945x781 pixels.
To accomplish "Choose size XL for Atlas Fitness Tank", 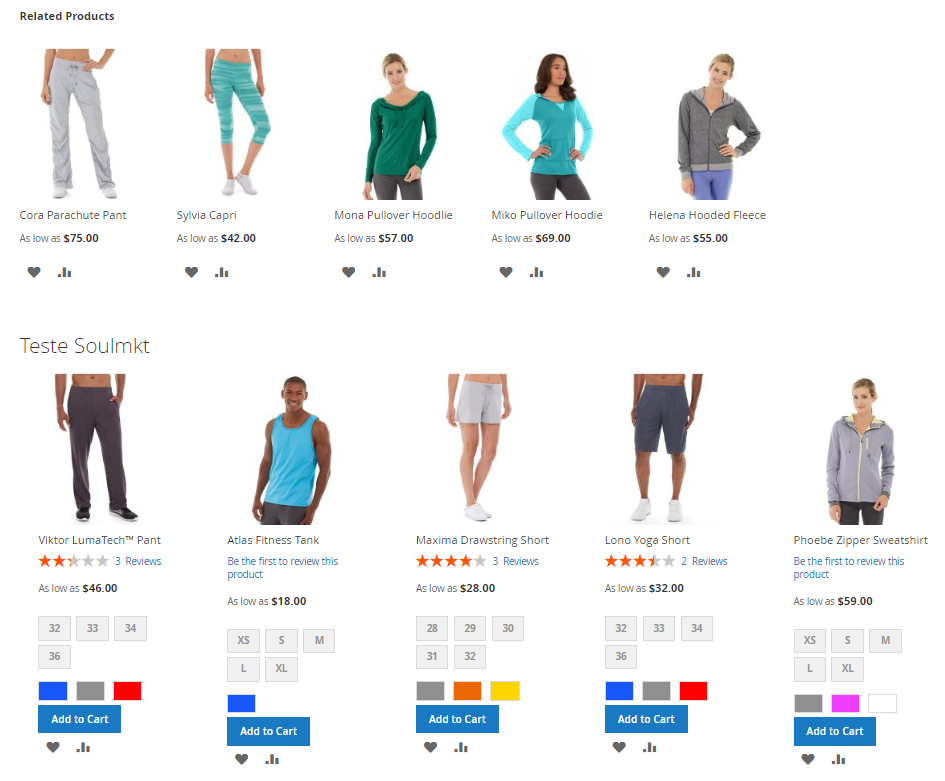I will [281, 668].
